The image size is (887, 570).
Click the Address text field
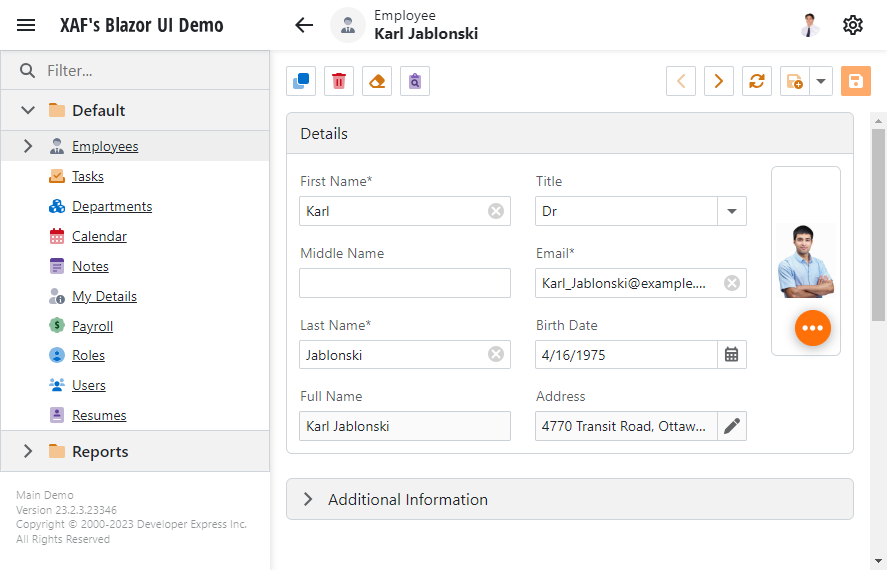point(626,426)
